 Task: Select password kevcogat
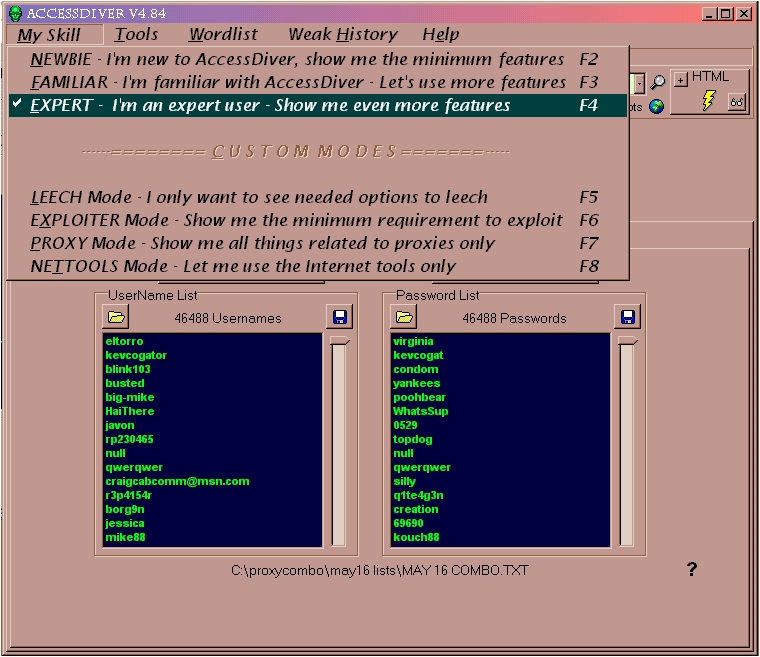(418, 355)
